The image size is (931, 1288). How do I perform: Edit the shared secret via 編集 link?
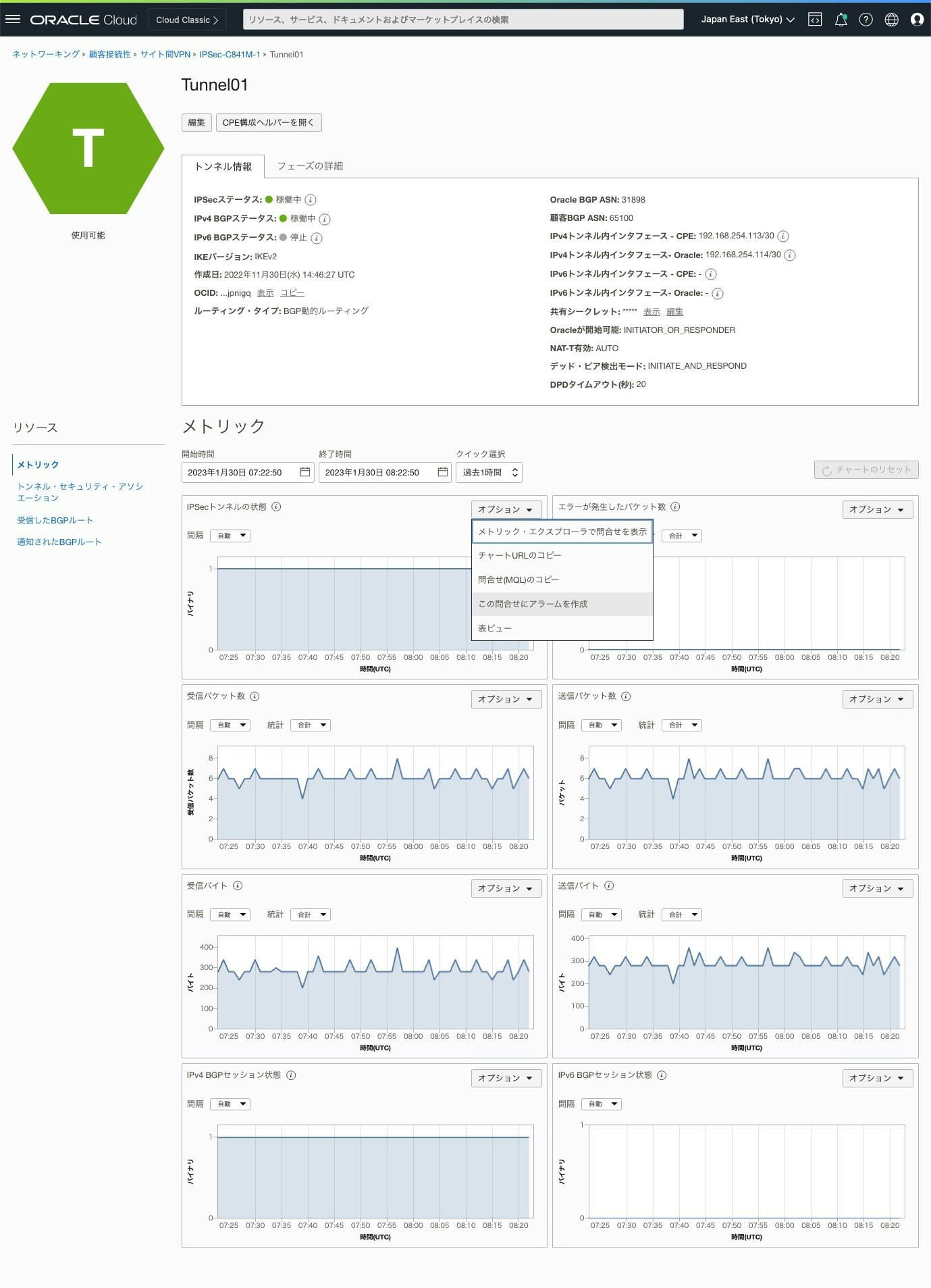pos(675,312)
